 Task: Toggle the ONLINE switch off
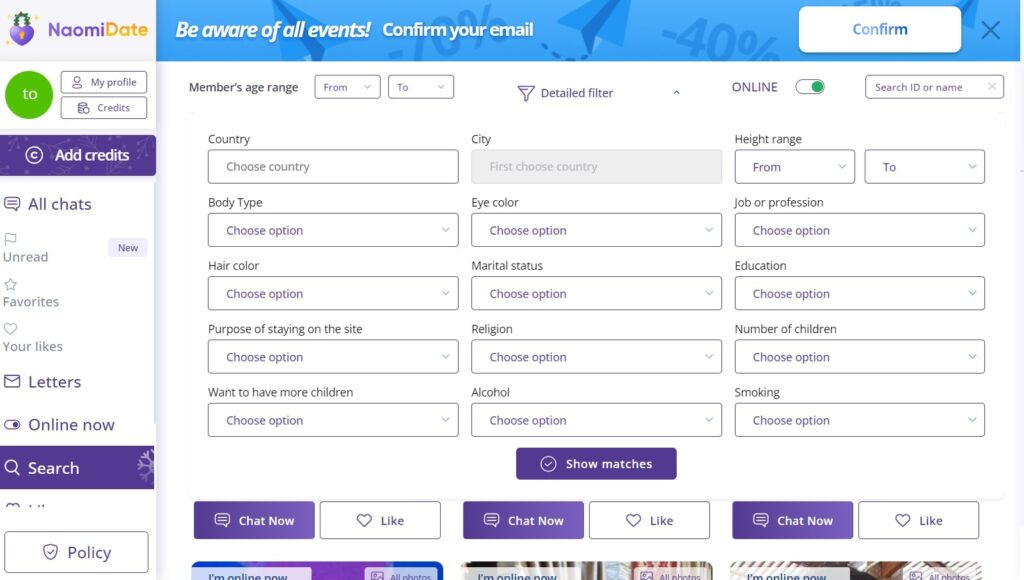click(810, 87)
